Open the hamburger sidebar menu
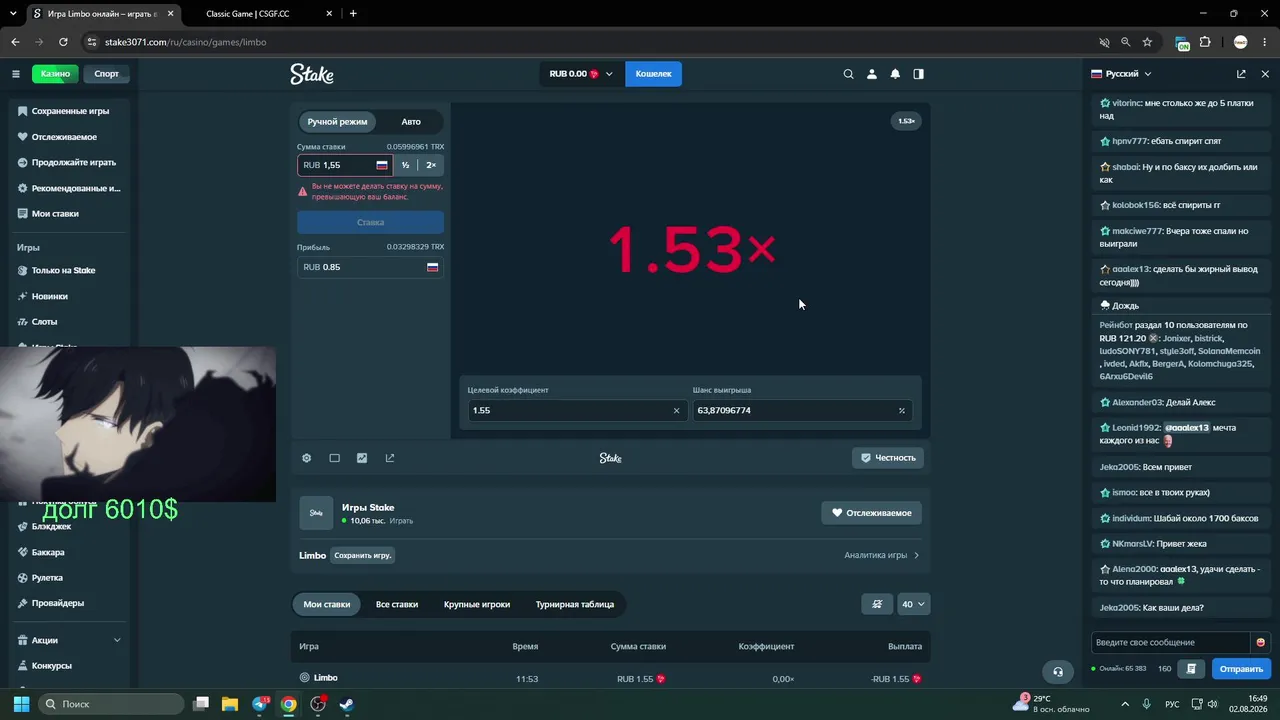This screenshot has height=720, width=1280. (16, 74)
